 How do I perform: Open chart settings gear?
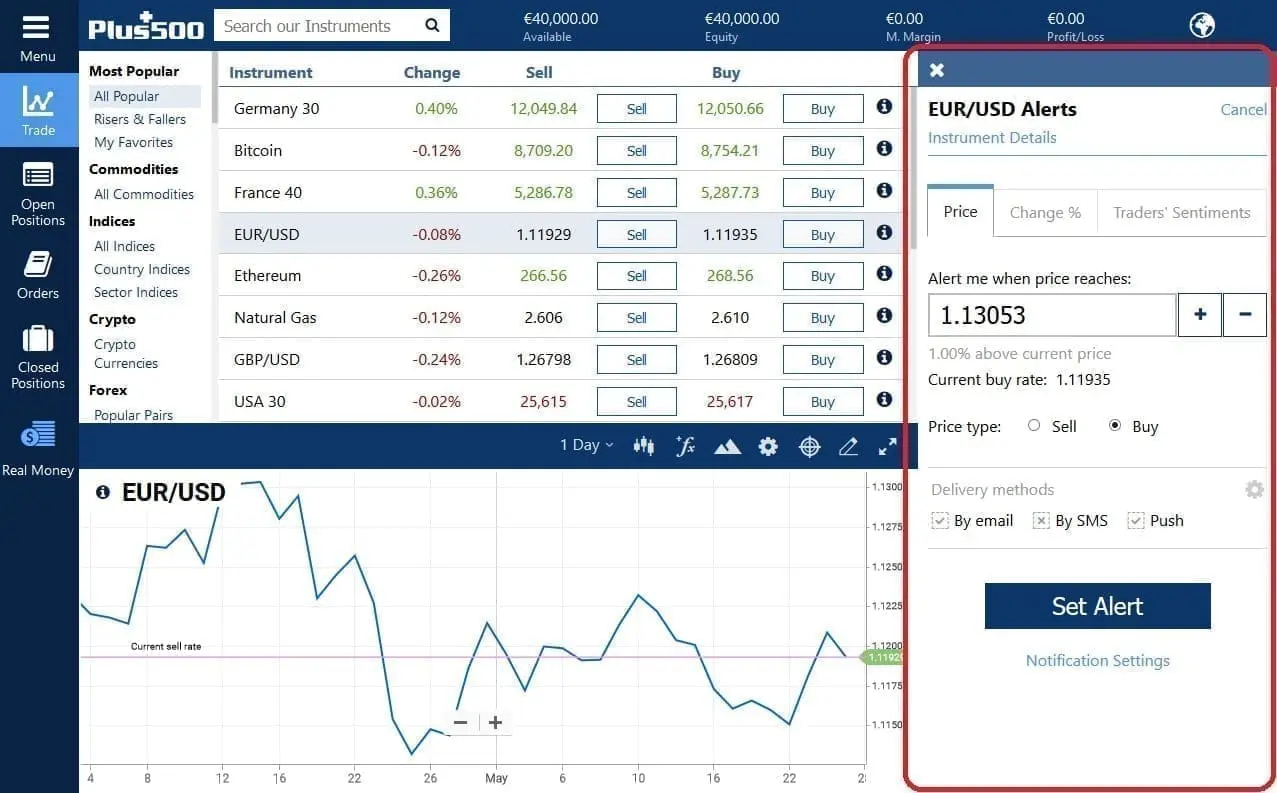(768, 447)
